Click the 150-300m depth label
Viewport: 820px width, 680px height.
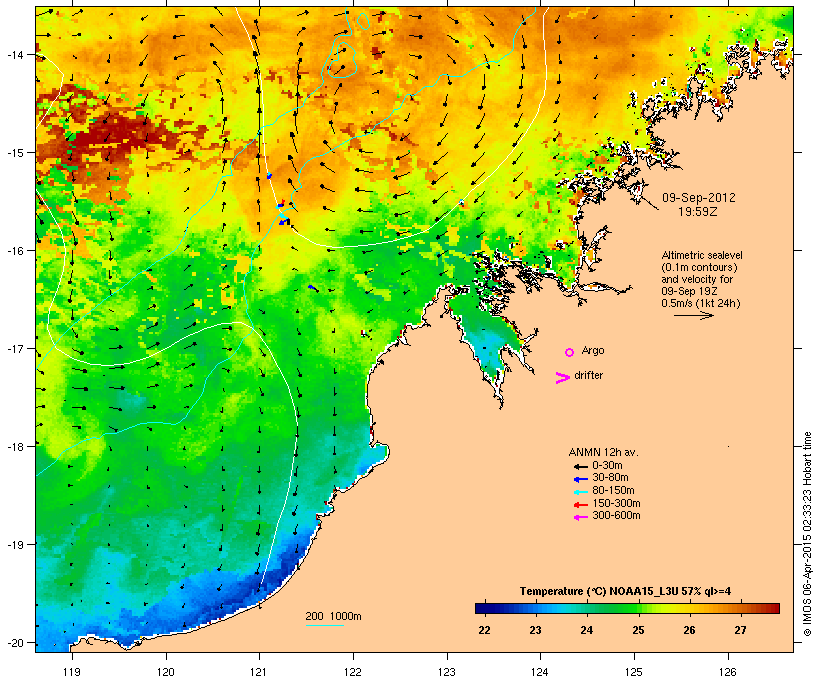616,503
